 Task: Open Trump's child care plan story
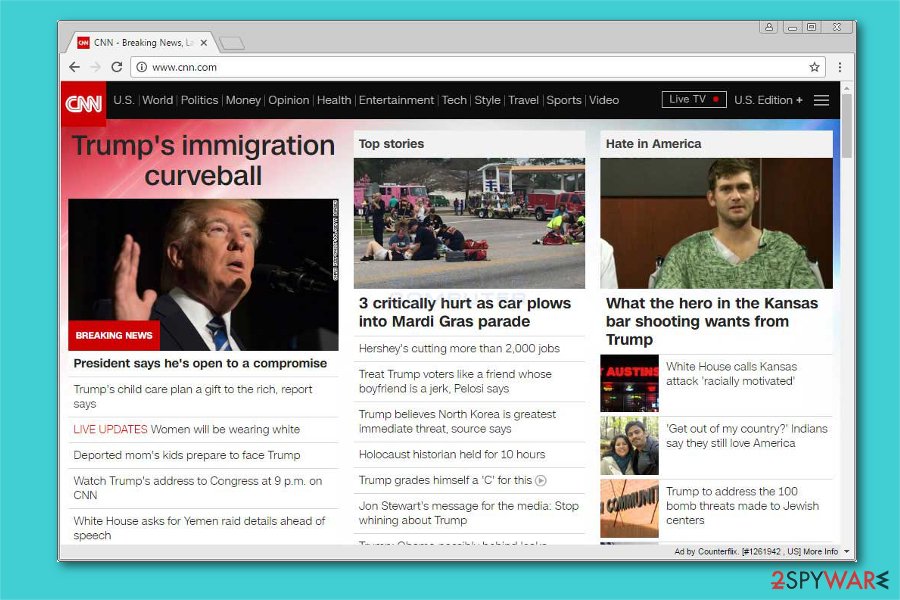click(193, 396)
